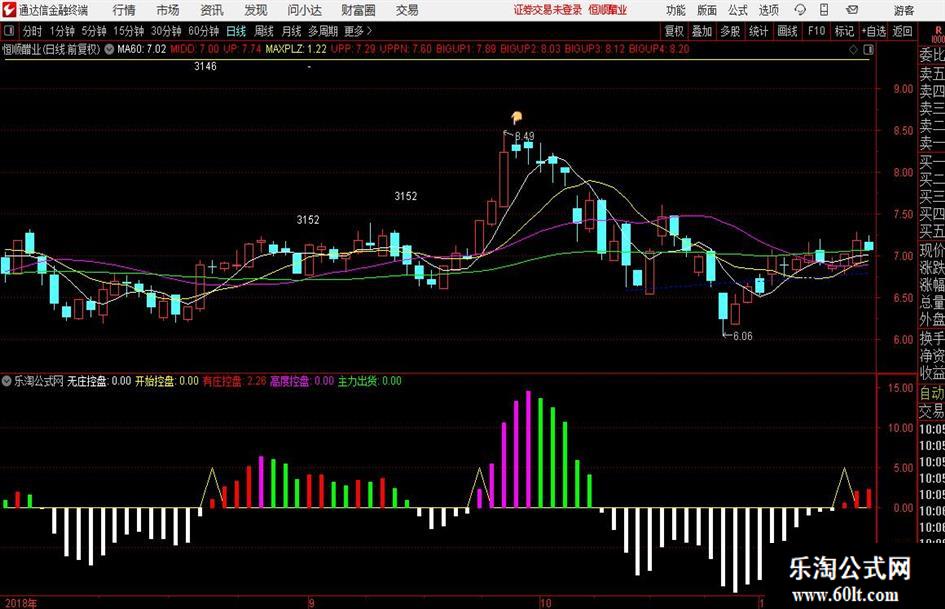Switch to the 5分钟 period tab
The height and width of the screenshot is (609, 945).
(93, 31)
